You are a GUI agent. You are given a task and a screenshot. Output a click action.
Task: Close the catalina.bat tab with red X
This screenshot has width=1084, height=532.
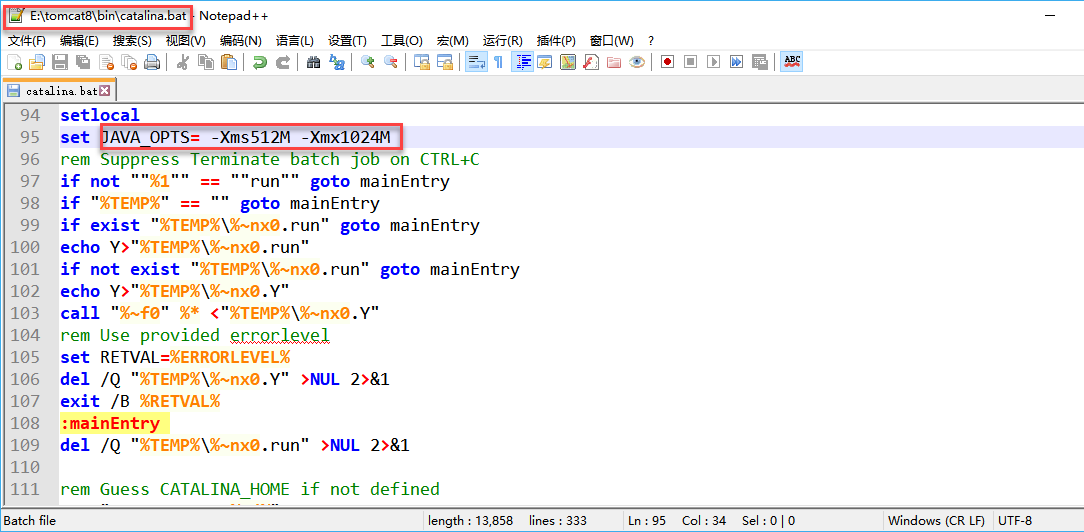pos(104,91)
